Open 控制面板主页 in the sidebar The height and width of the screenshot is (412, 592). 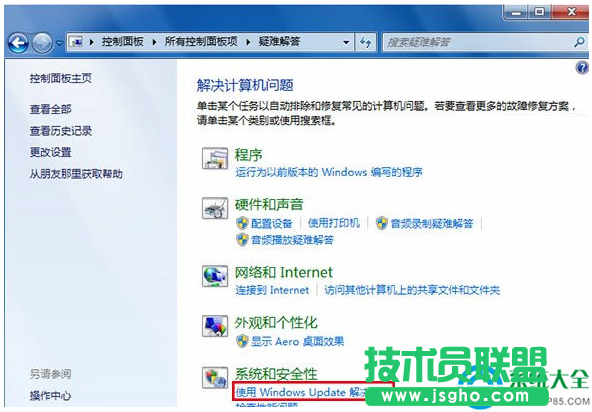61,78
